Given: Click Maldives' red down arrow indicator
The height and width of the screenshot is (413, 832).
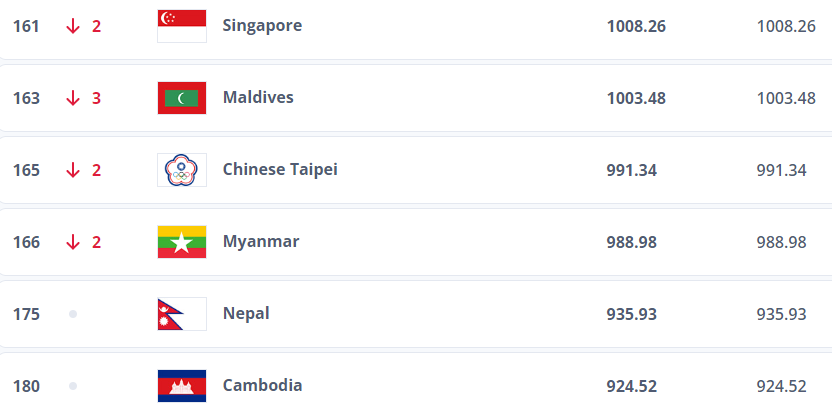Looking at the screenshot, I should (x=73, y=98).
